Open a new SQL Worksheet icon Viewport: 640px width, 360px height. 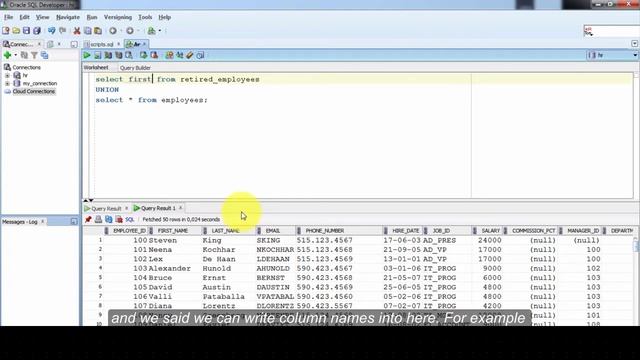point(151,31)
